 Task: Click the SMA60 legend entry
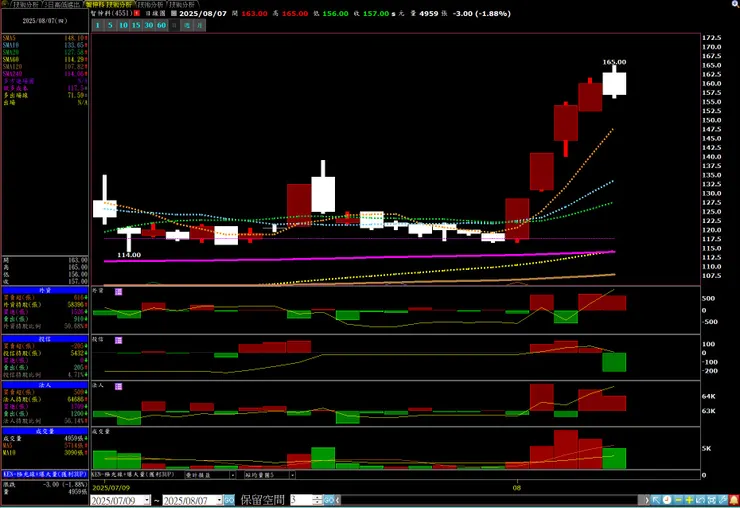click(x=45, y=59)
